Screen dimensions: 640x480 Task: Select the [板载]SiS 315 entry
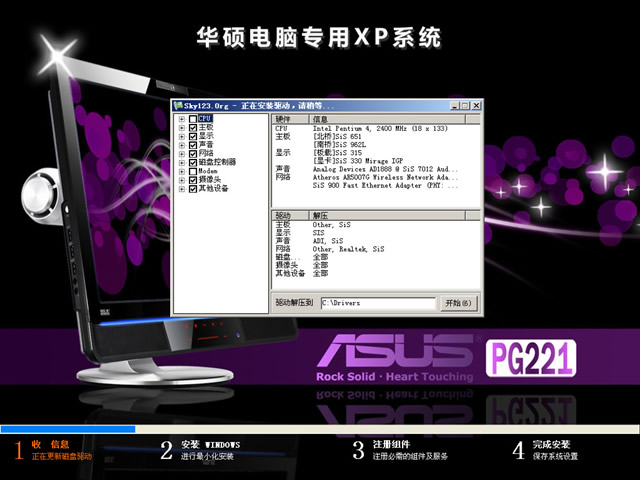coord(337,153)
